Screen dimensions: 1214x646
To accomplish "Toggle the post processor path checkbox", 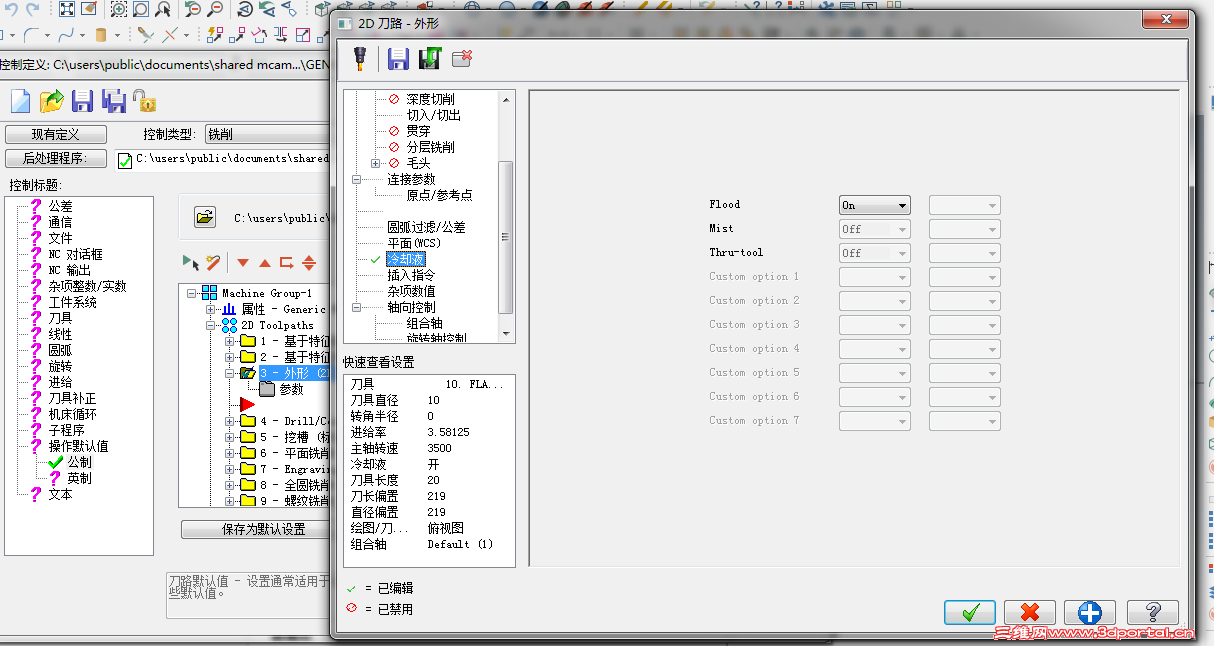I will point(125,162).
